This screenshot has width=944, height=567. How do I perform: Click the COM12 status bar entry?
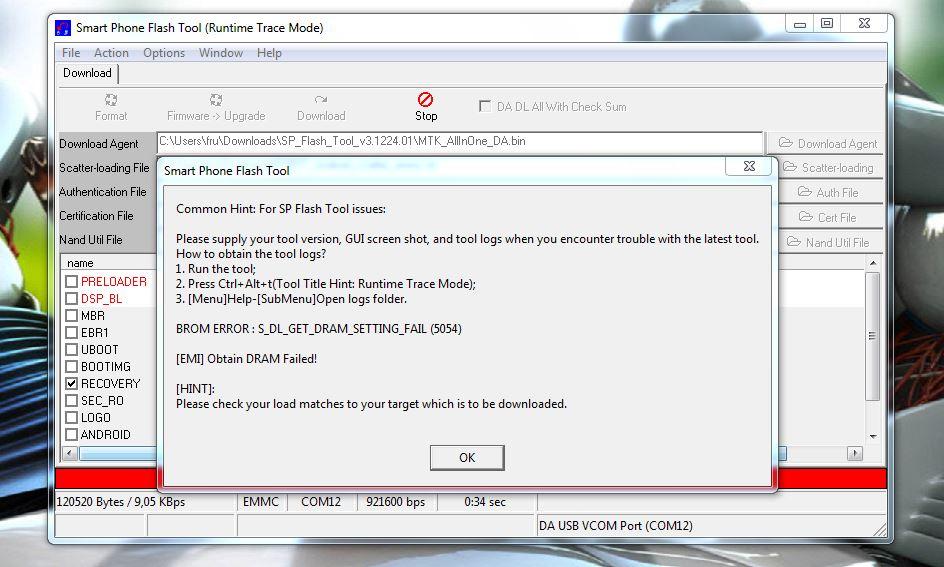(x=321, y=501)
